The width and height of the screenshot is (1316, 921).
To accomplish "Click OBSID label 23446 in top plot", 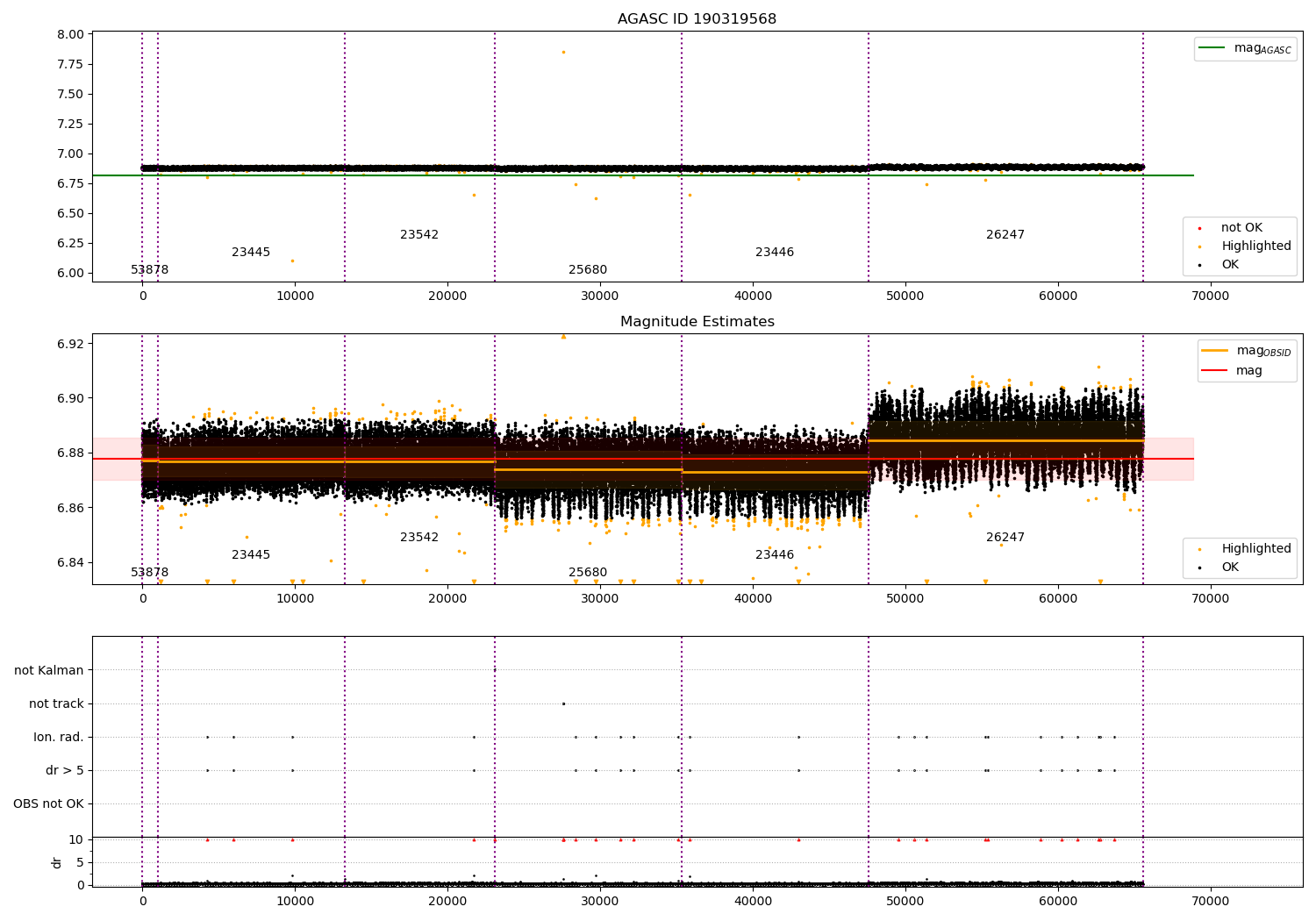I will tap(775, 253).
